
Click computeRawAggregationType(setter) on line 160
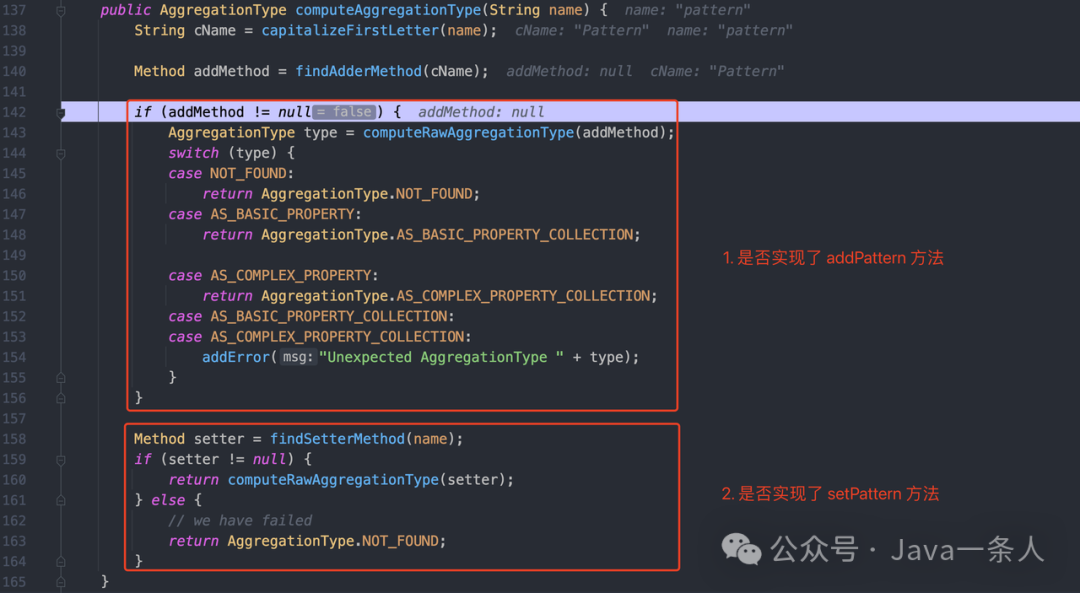pyautogui.click(x=371, y=480)
